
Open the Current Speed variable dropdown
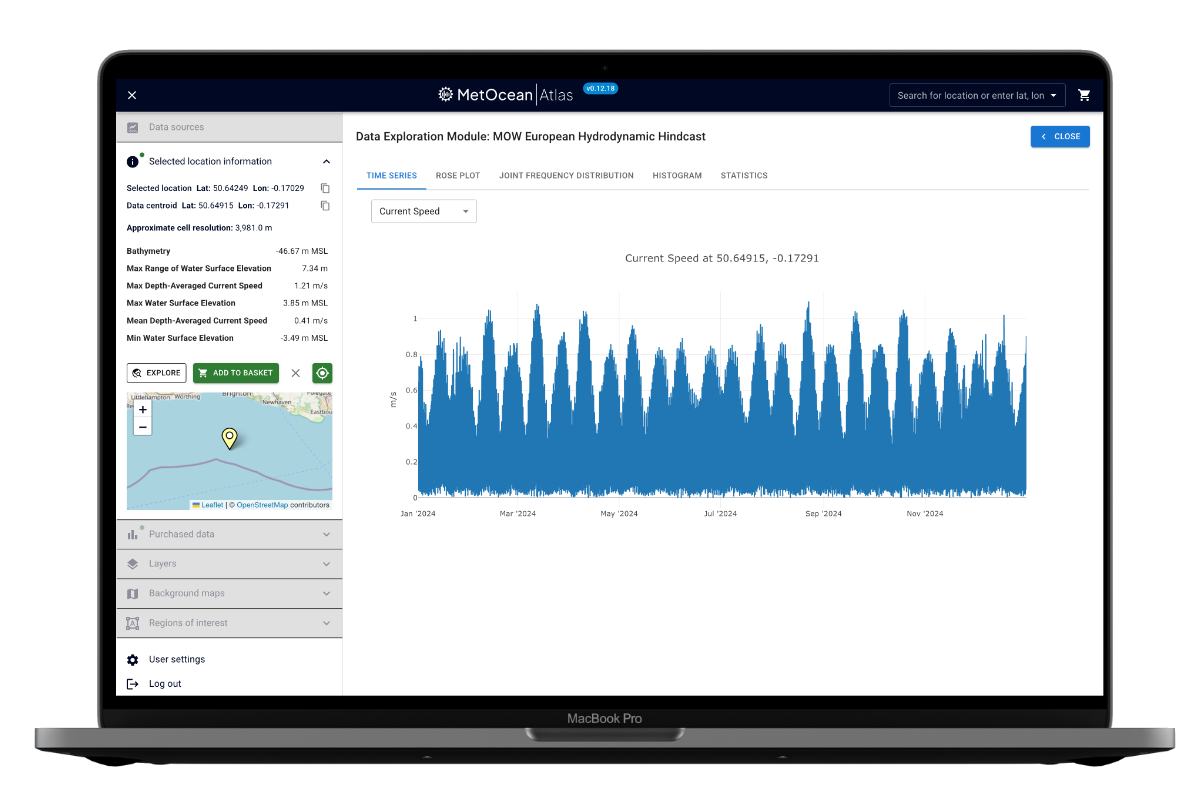click(x=423, y=211)
